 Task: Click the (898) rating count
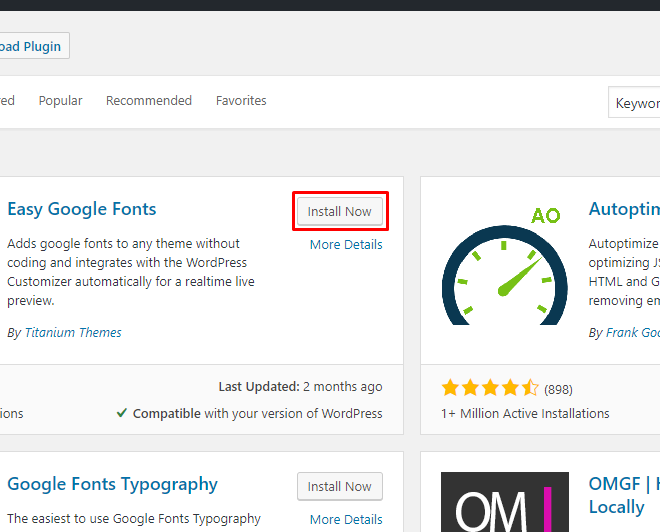558,389
